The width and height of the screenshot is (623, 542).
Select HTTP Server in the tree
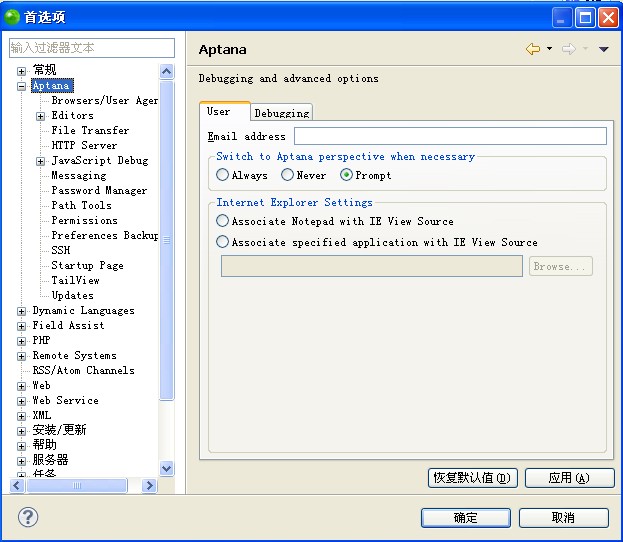coord(84,145)
